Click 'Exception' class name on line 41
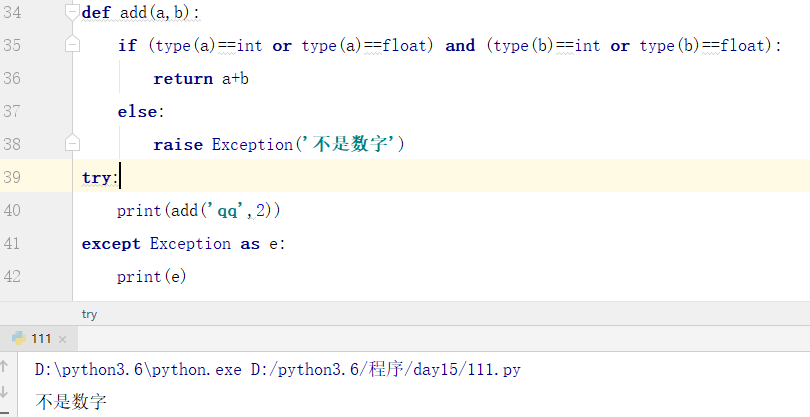This screenshot has height=417, width=810. pos(191,243)
